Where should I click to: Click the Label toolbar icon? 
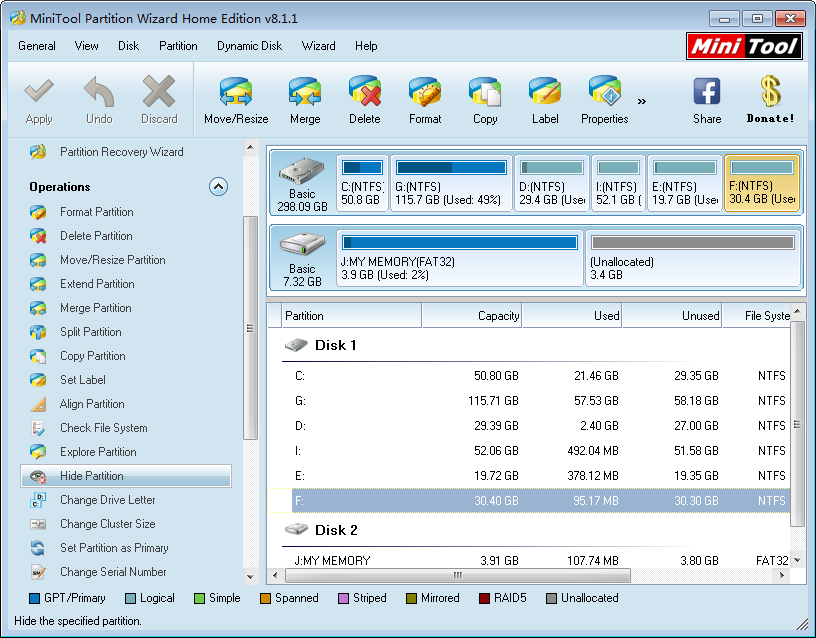pyautogui.click(x=545, y=91)
